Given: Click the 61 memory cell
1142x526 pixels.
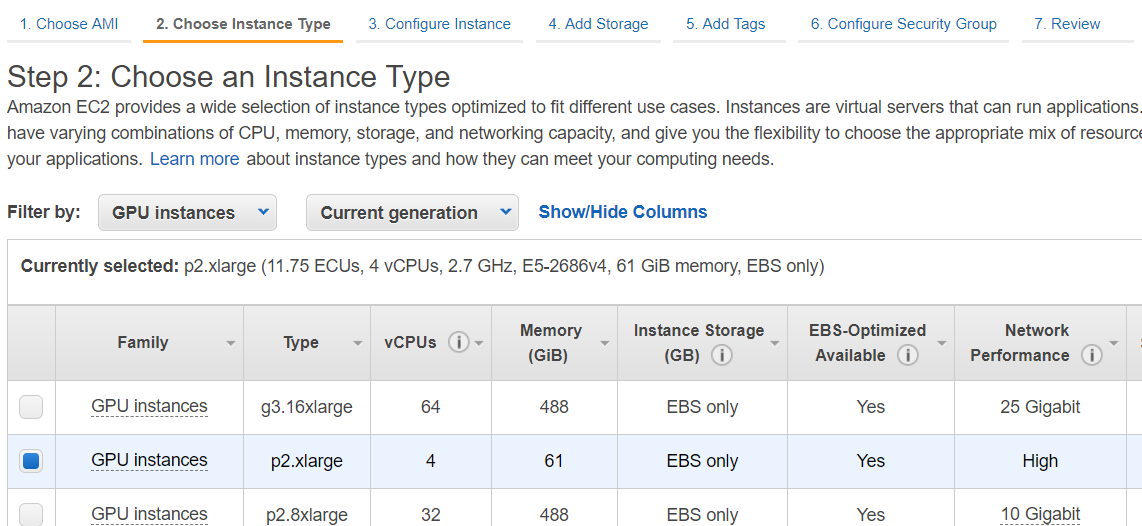Looking at the screenshot, I should (x=554, y=461).
